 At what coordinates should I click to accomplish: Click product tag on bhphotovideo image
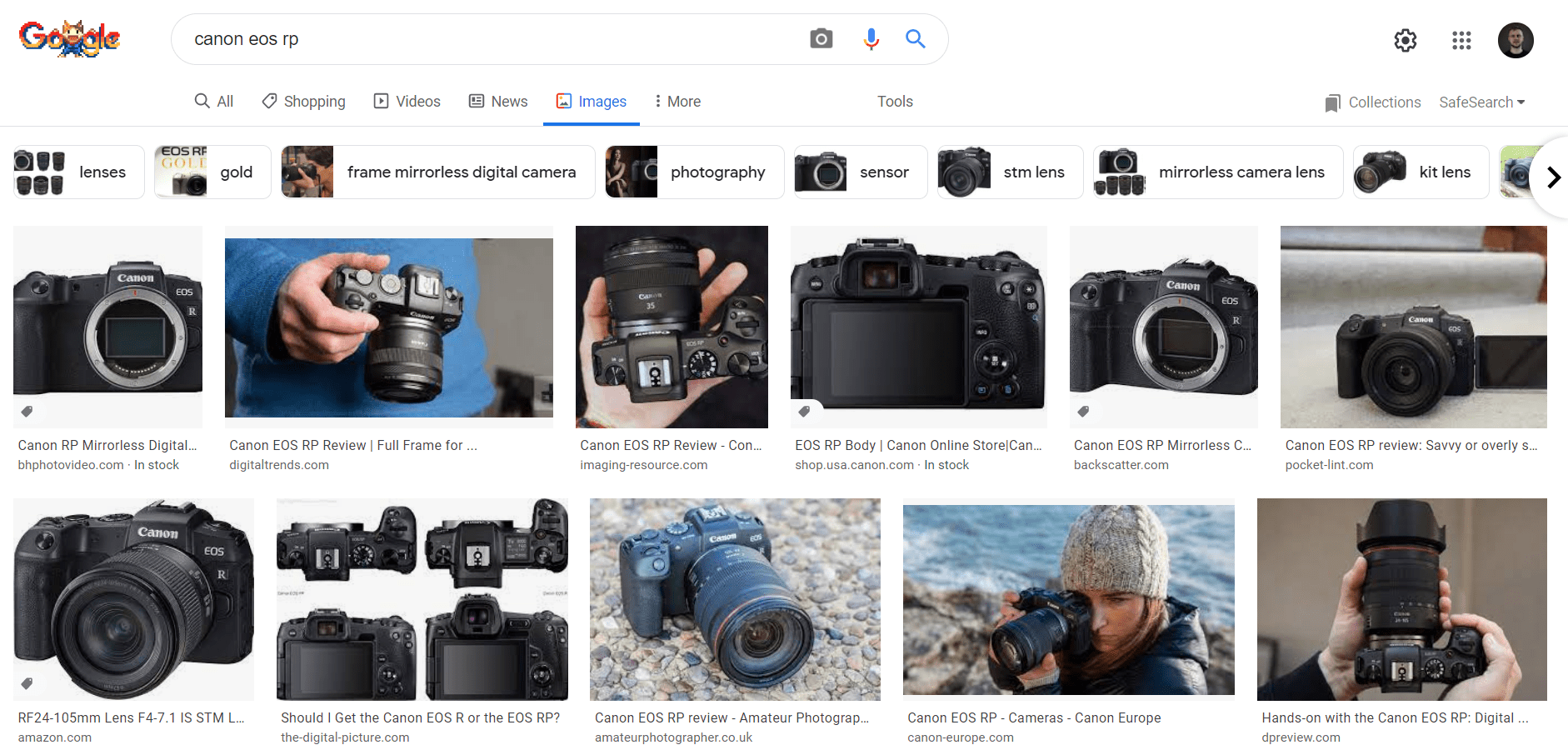[x=27, y=411]
